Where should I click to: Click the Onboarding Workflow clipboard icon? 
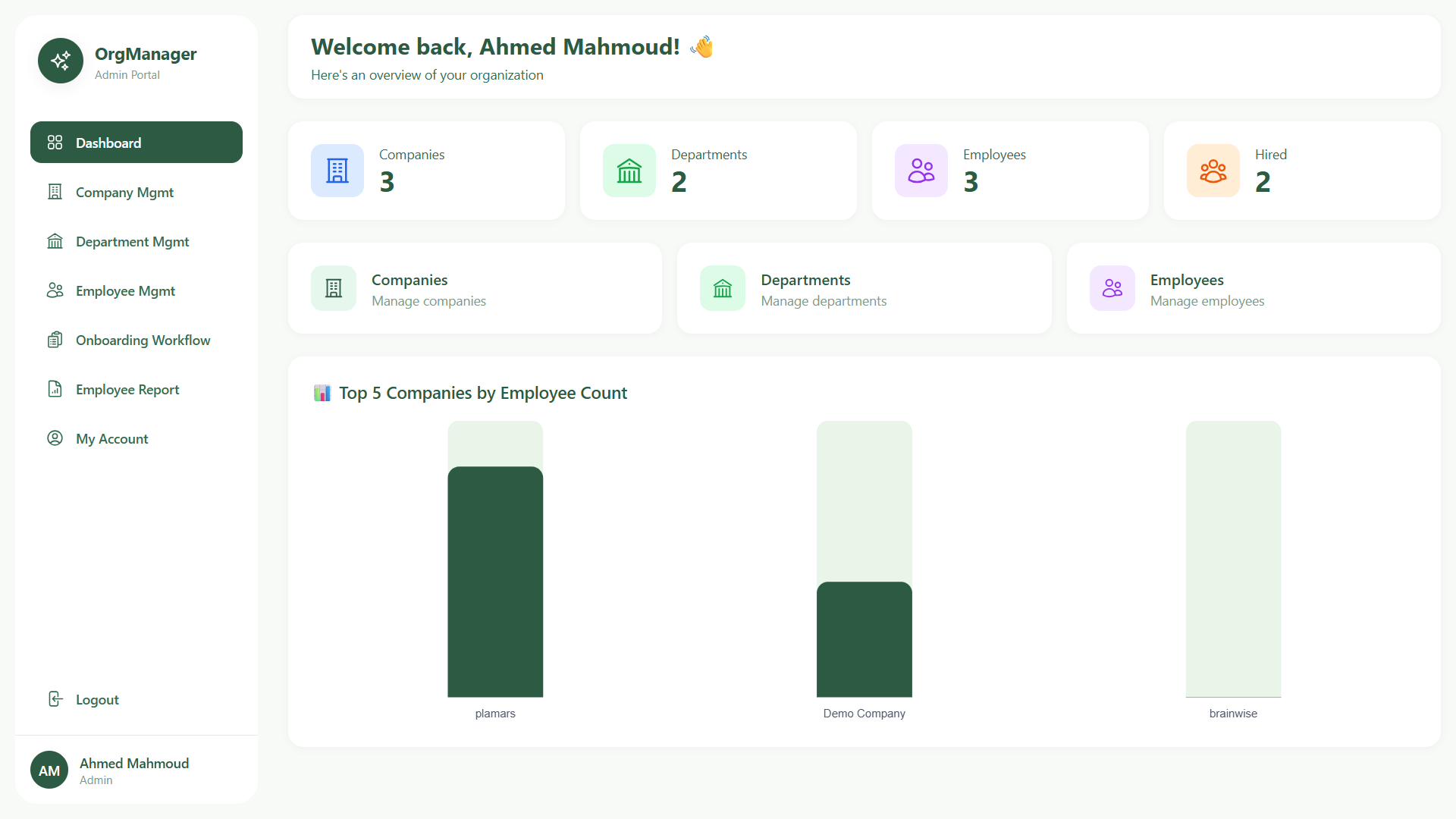click(55, 340)
